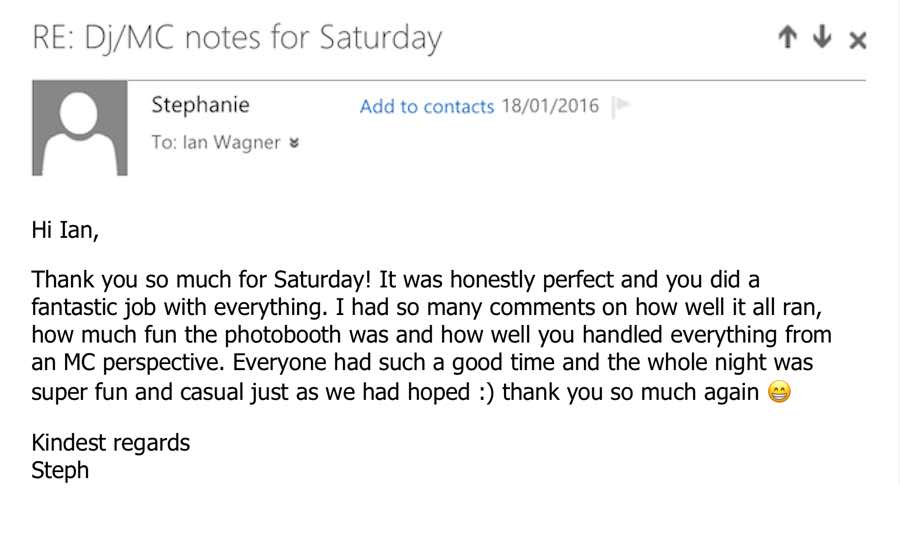900x553 pixels.
Task: Click the Kindest regards closing line
Action: (x=110, y=442)
